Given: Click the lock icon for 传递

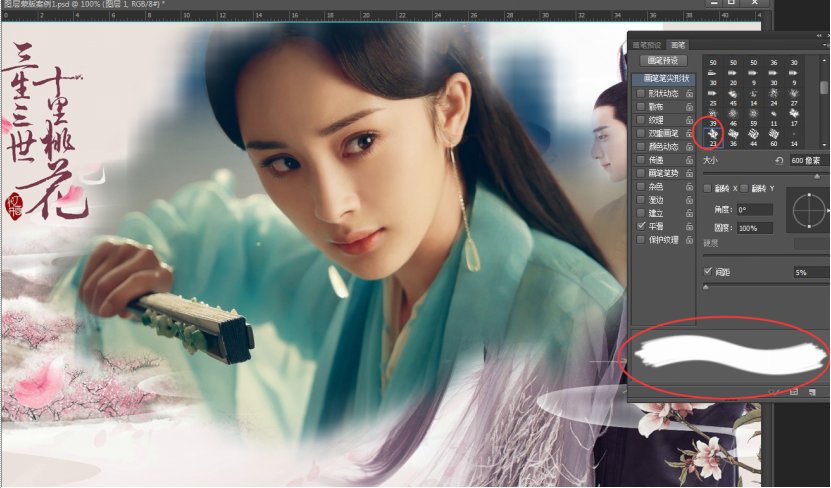Looking at the screenshot, I should (689, 159).
